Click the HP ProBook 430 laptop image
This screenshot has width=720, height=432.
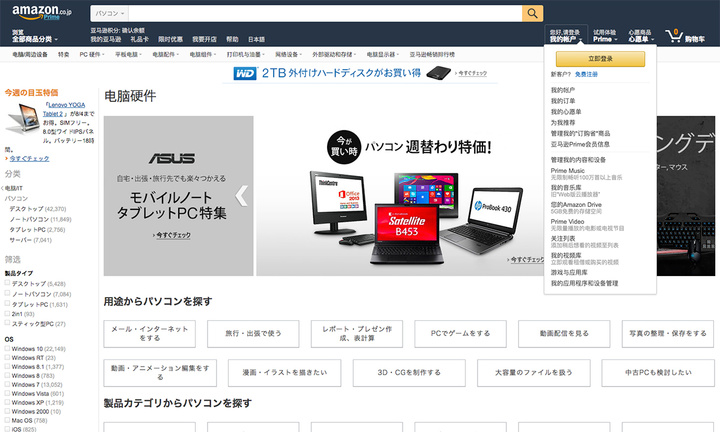[x=484, y=219]
